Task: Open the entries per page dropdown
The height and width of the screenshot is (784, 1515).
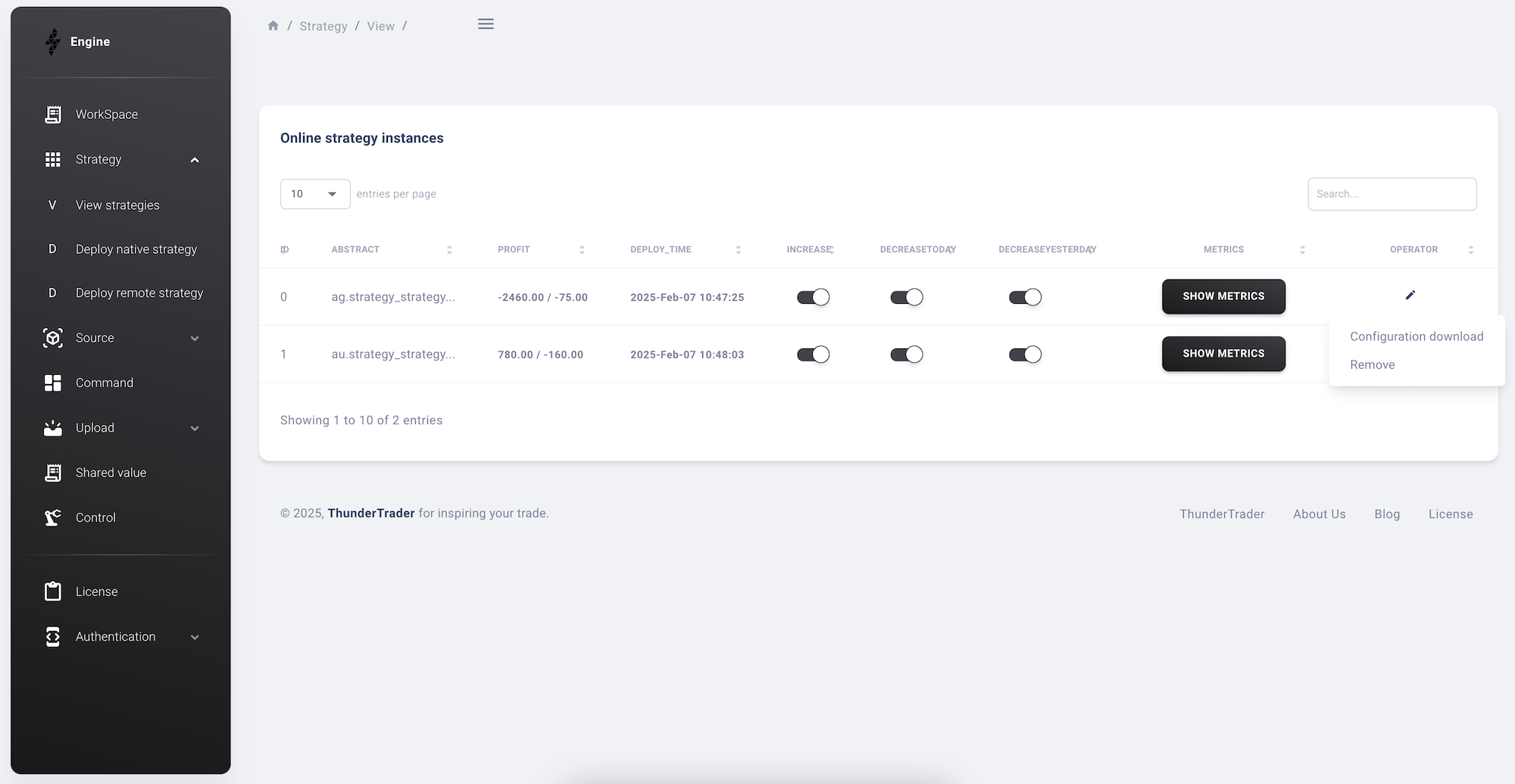Action: point(315,194)
